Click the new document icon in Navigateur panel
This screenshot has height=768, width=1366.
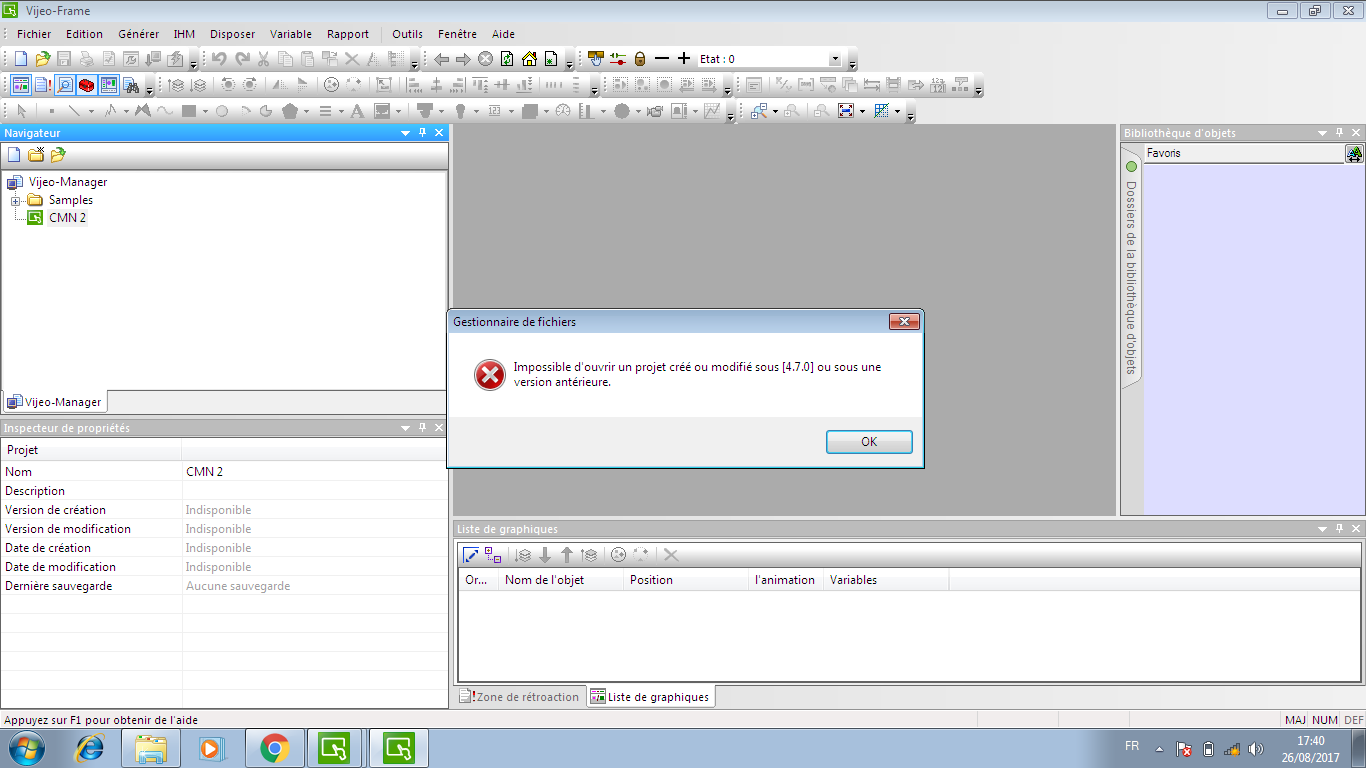(14, 154)
